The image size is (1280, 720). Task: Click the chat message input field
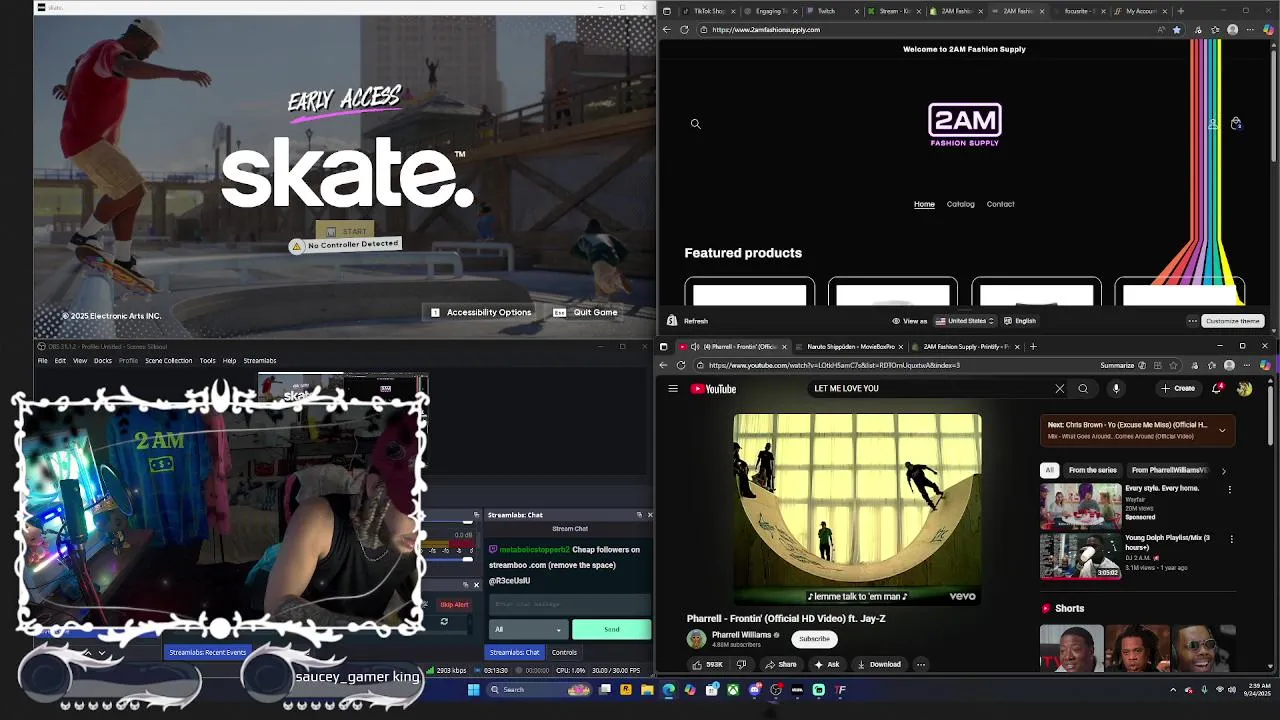(x=569, y=604)
